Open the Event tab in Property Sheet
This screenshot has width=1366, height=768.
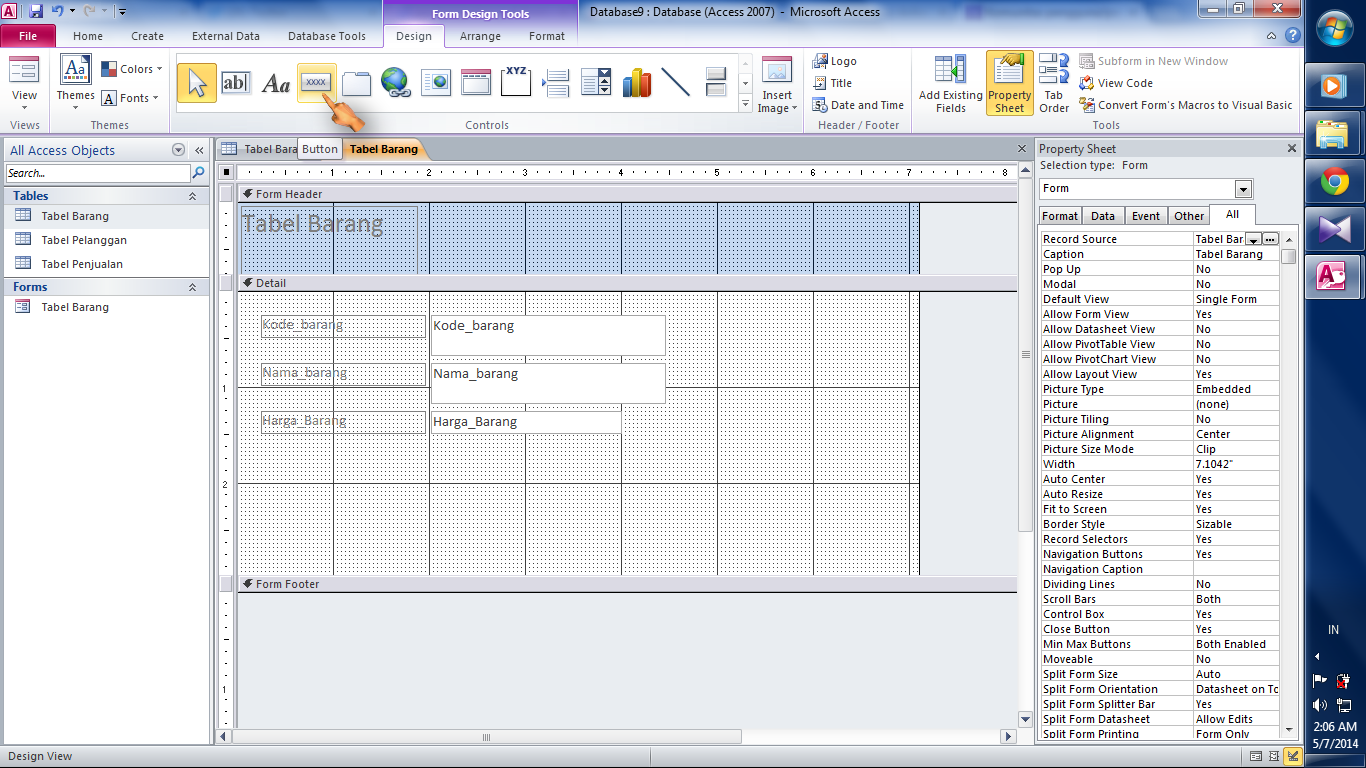click(1146, 216)
